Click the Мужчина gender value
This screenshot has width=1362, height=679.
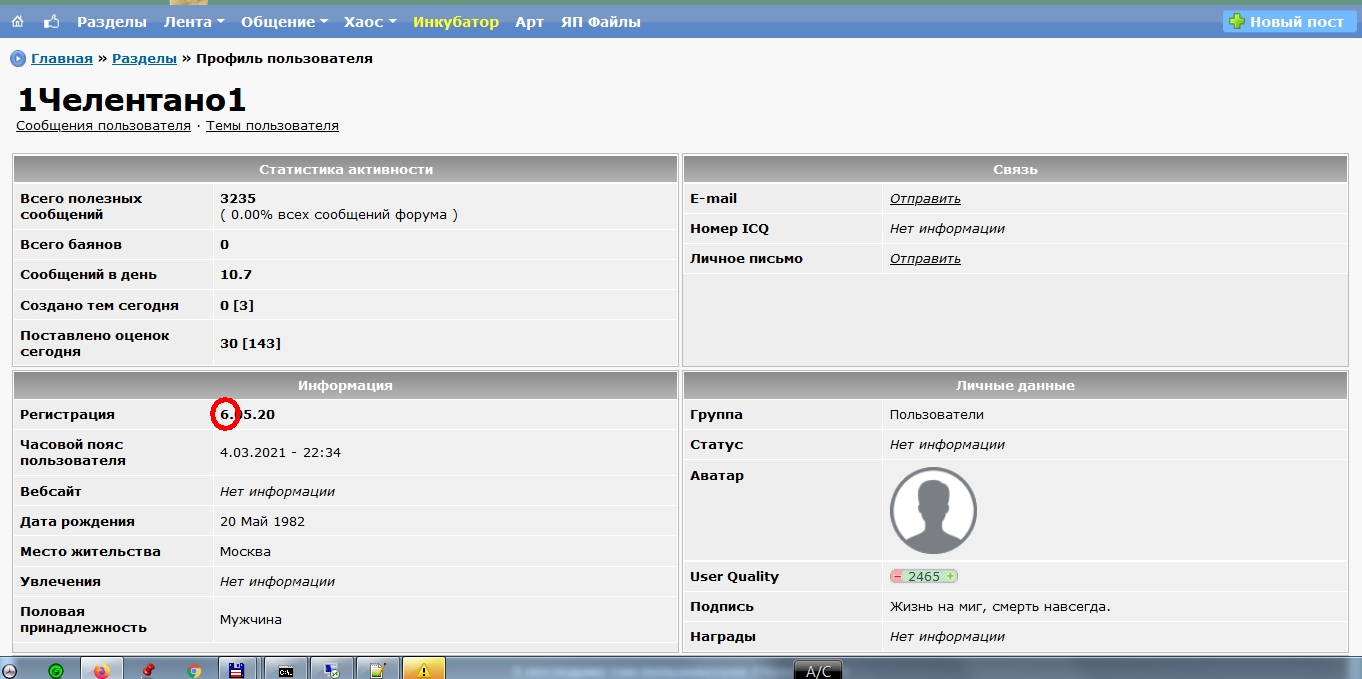[251, 620]
